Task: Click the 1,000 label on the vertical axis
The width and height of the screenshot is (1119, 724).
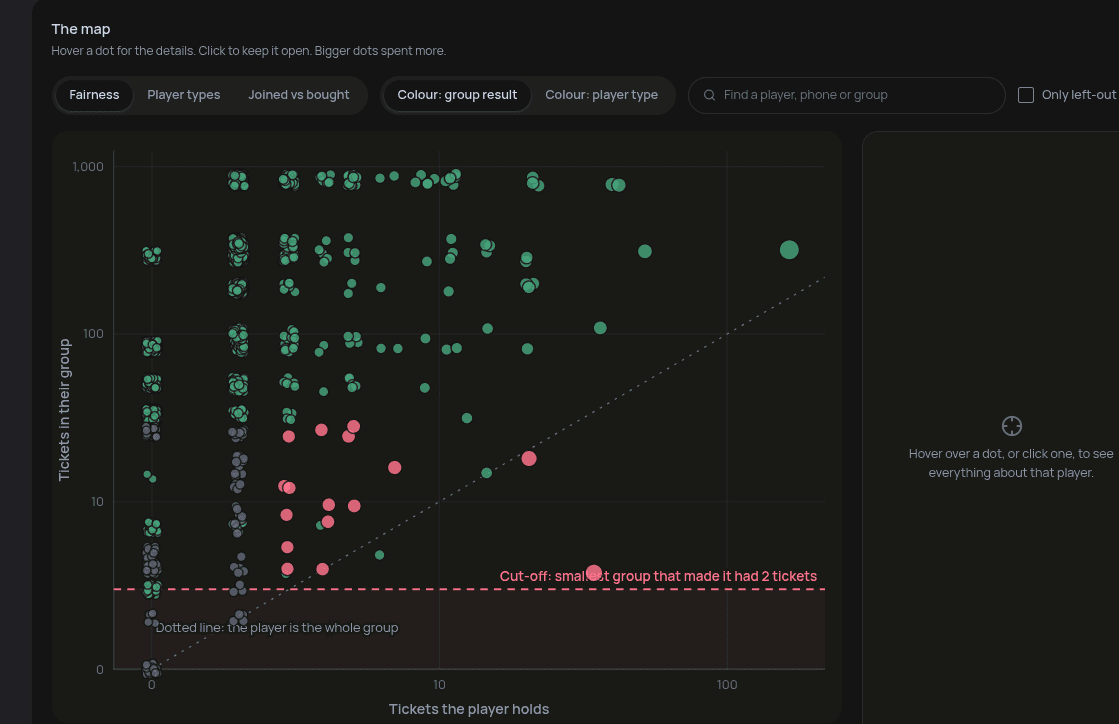Action: click(x=88, y=166)
